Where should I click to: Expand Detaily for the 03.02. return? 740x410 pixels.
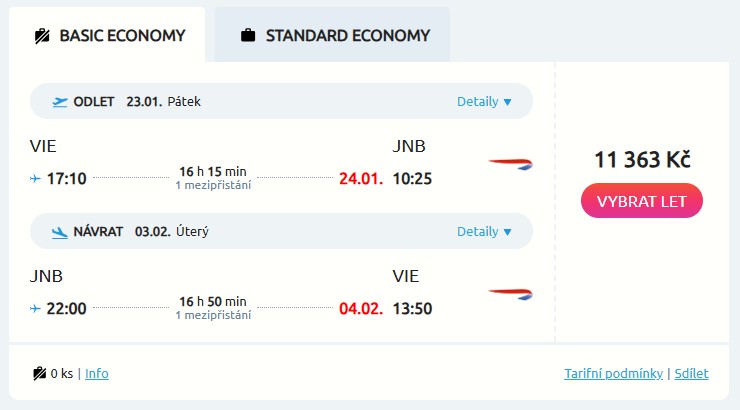point(484,232)
